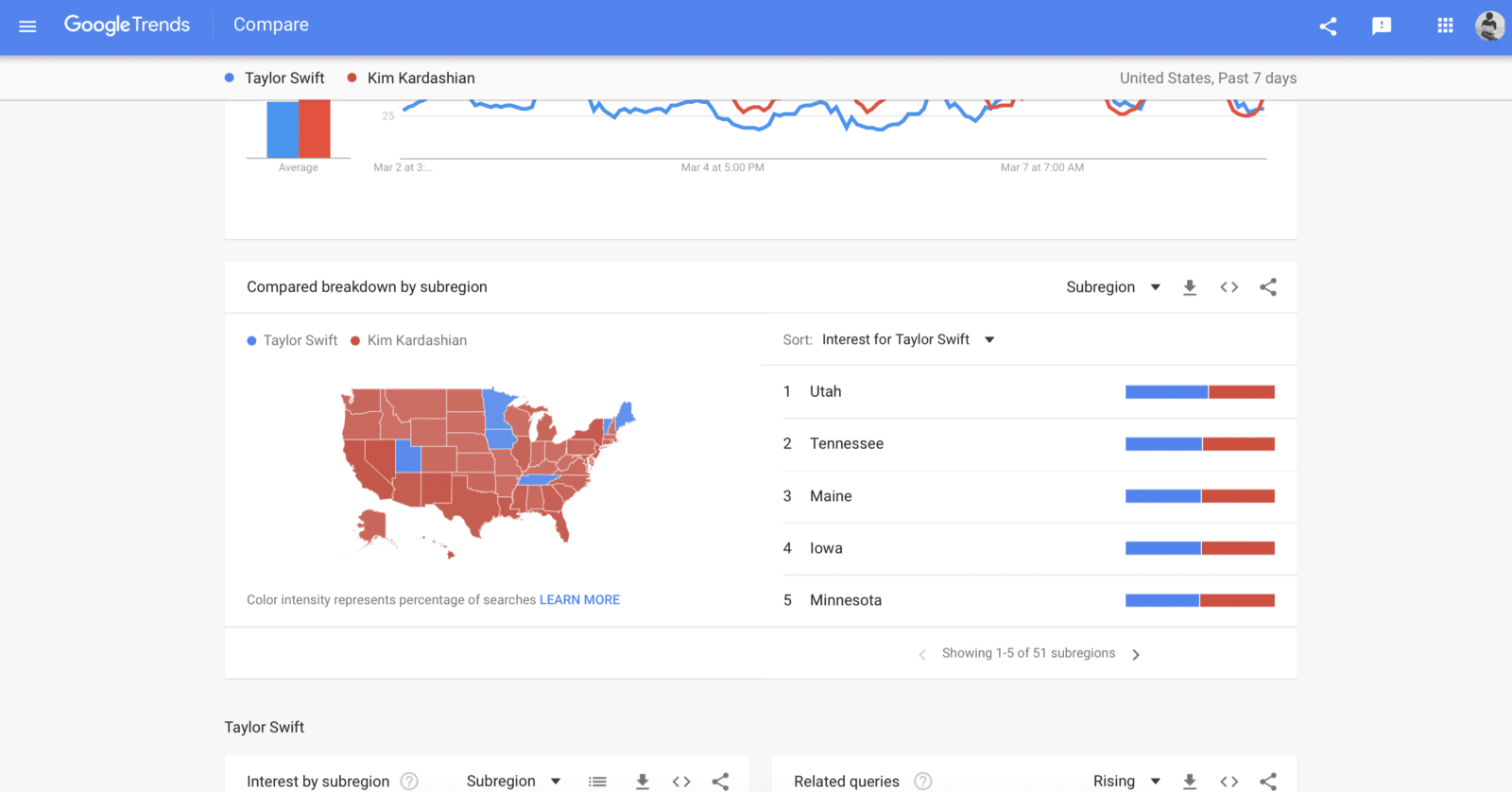The width and height of the screenshot is (1512, 792).
Task: Download compared breakdown by subregion CSV
Action: pyautogui.click(x=1190, y=287)
